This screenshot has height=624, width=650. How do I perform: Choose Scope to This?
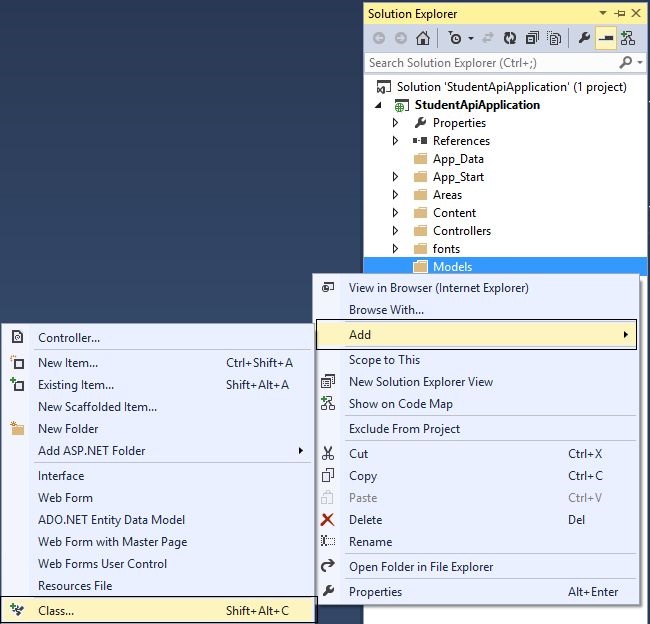476,360
